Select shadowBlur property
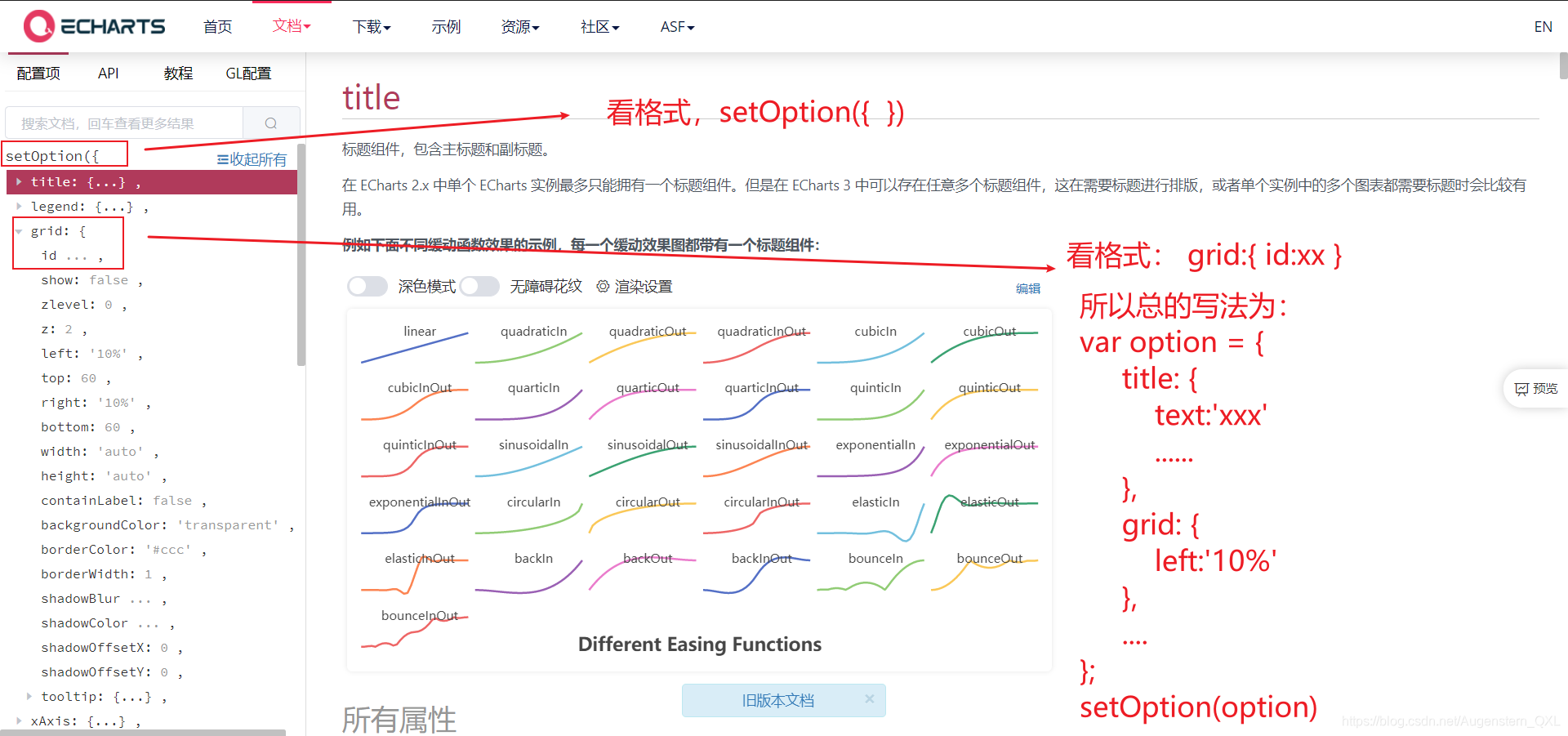This screenshot has height=736, width=1568. click(x=104, y=599)
